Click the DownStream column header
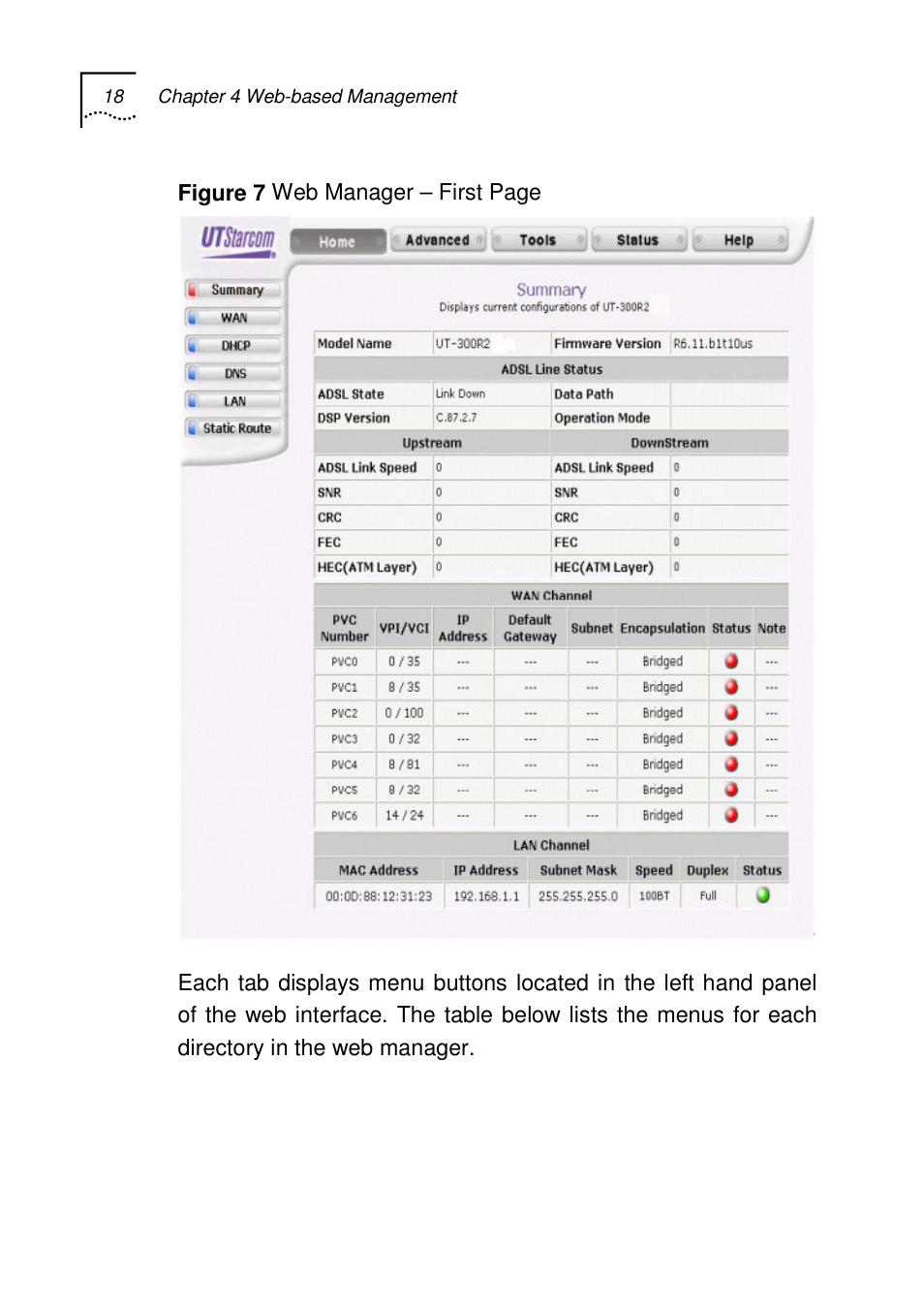 (669, 443)
